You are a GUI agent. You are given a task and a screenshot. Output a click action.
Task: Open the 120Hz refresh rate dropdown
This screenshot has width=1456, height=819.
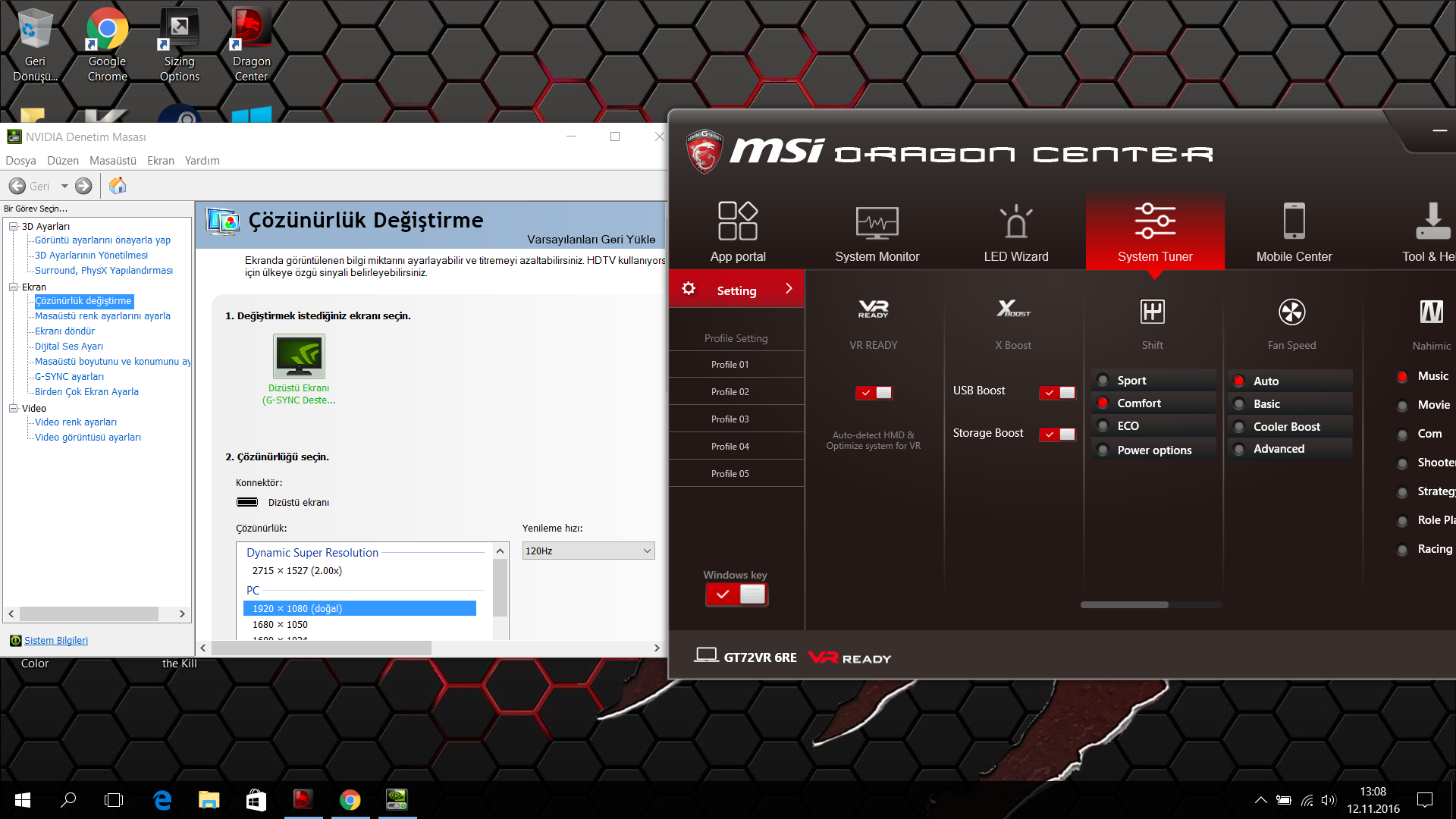click(588, 551)
